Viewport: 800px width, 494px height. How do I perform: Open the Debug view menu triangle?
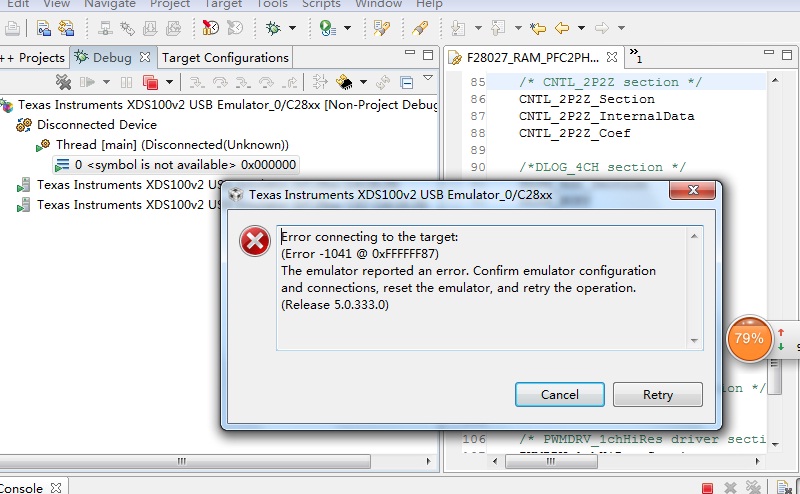point(428,78)
